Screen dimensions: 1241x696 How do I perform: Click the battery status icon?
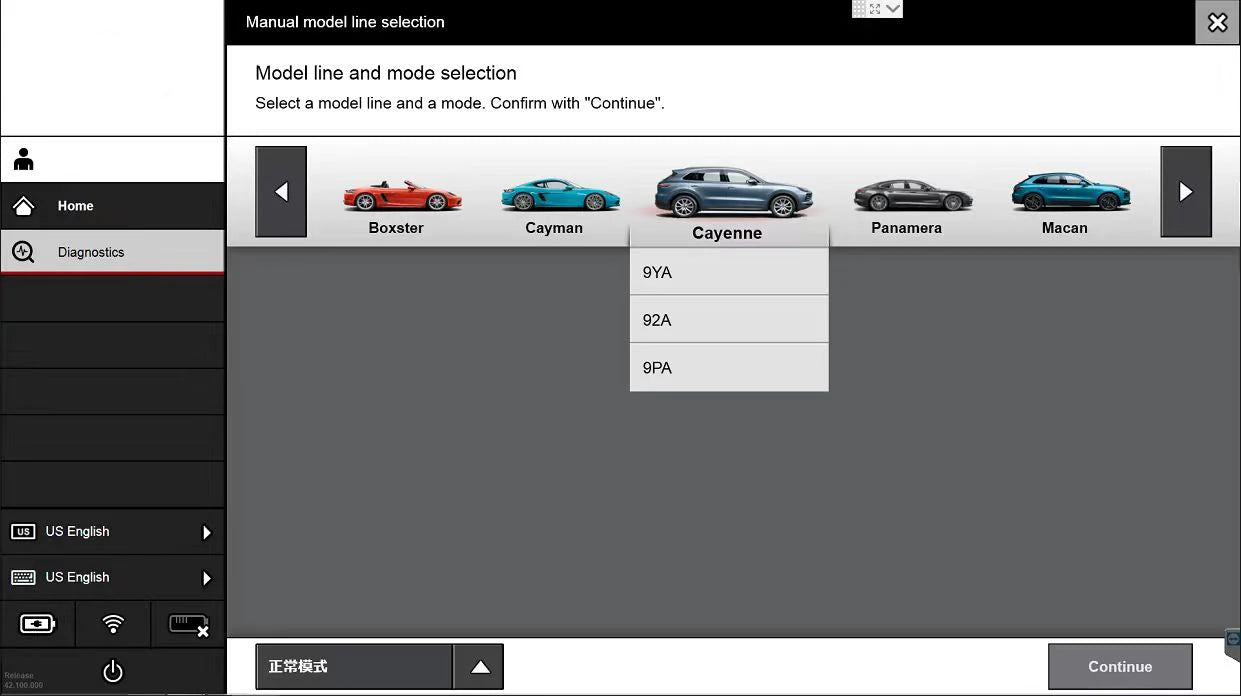pos(38,624)
